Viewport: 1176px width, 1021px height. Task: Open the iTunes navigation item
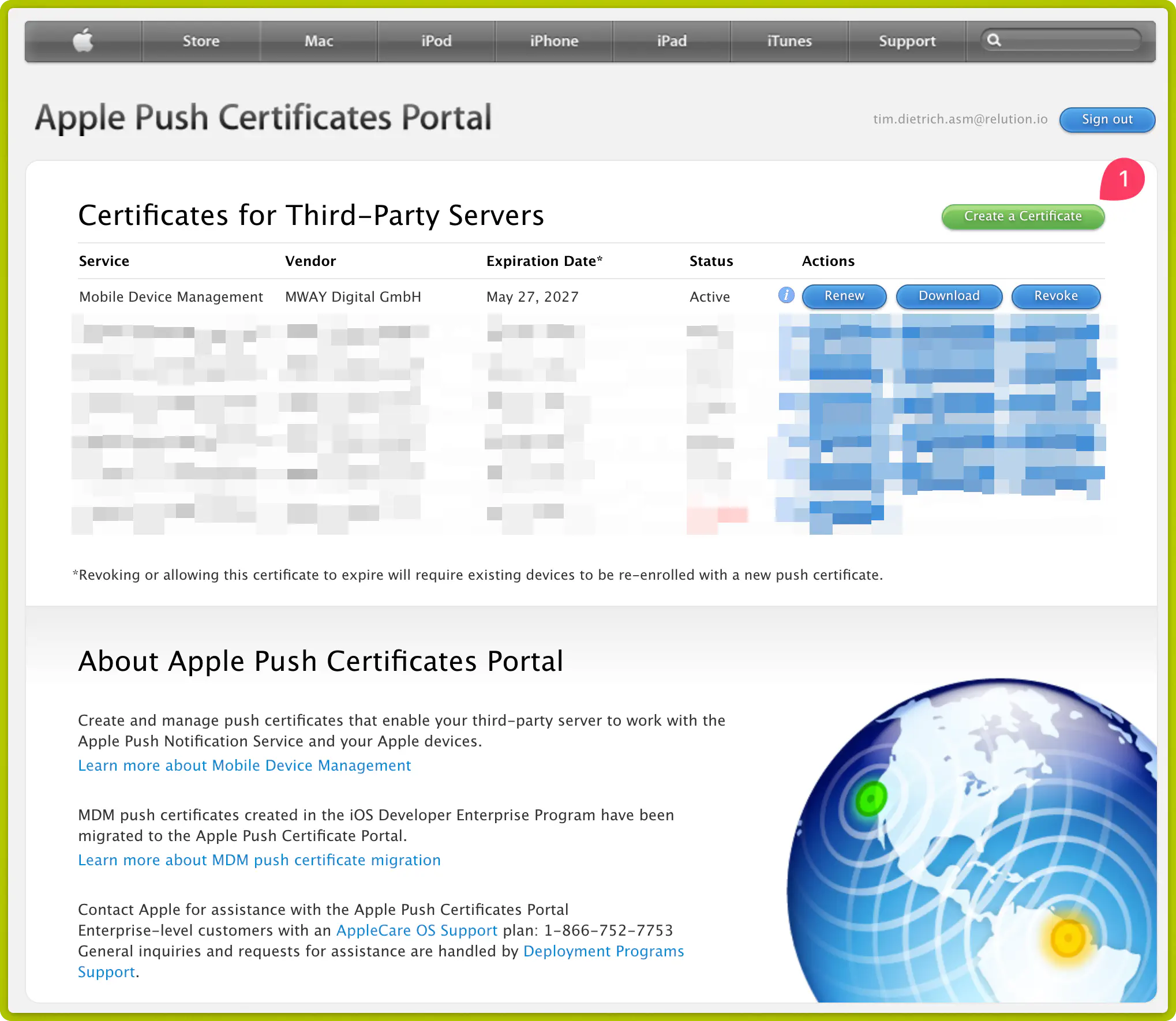789,42
